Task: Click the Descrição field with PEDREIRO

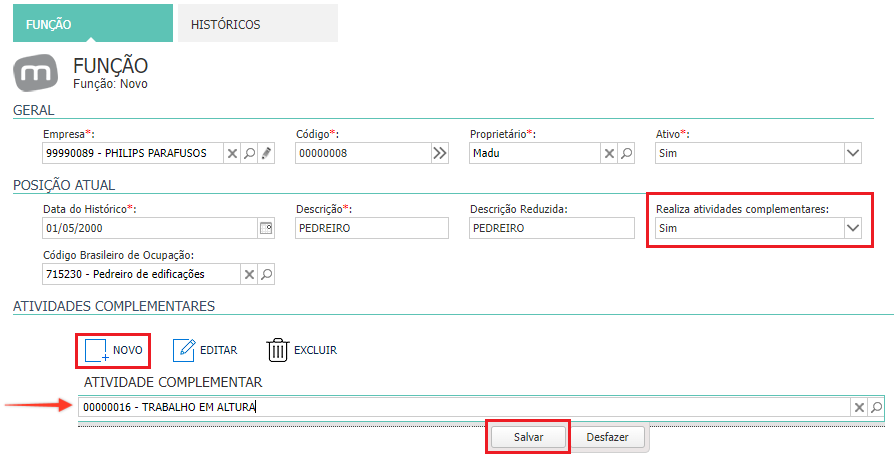Action: (x=372, y=228)
